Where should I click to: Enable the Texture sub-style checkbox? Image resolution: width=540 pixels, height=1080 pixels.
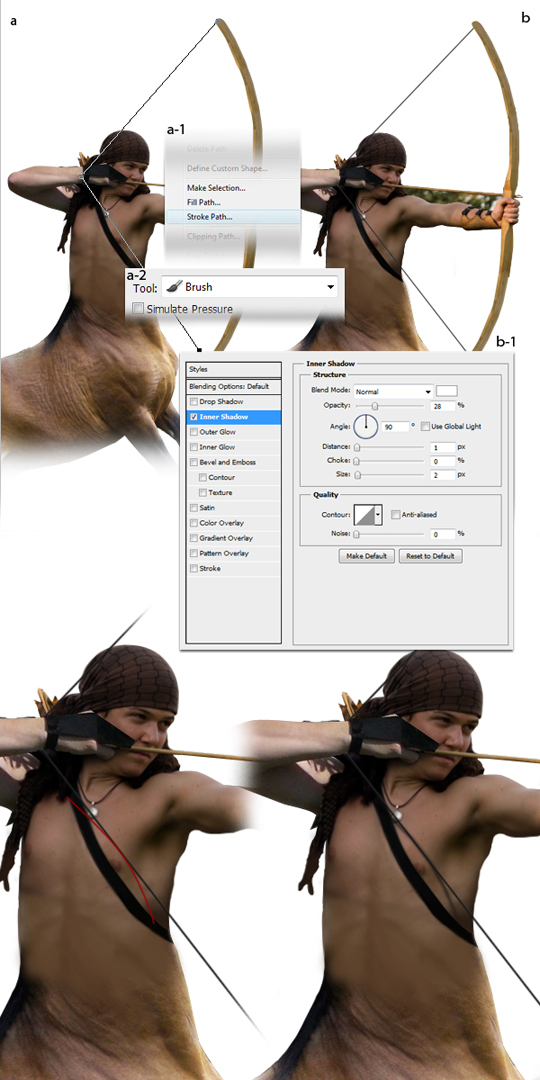[202, 492]
